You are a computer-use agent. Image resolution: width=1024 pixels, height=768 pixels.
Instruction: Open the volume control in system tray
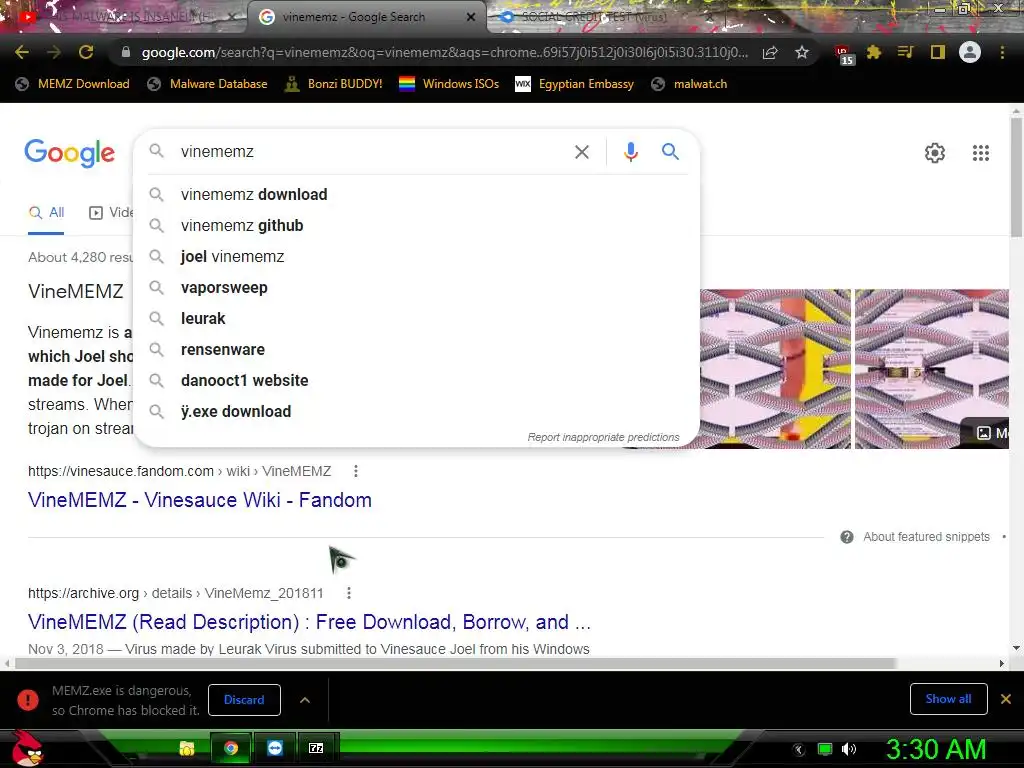[848, 749]
